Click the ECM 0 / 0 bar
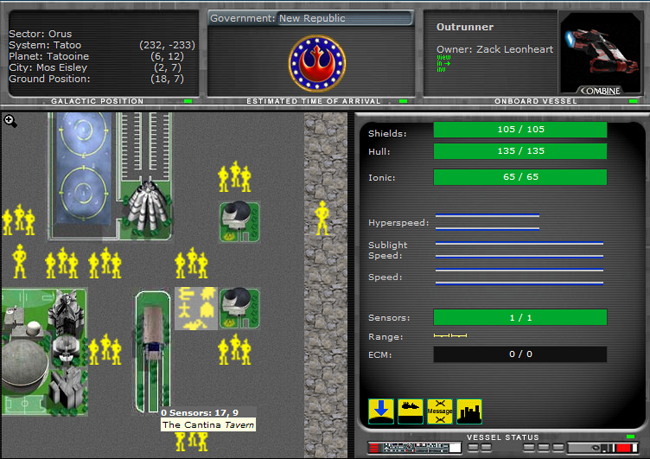 coord(520,354)
